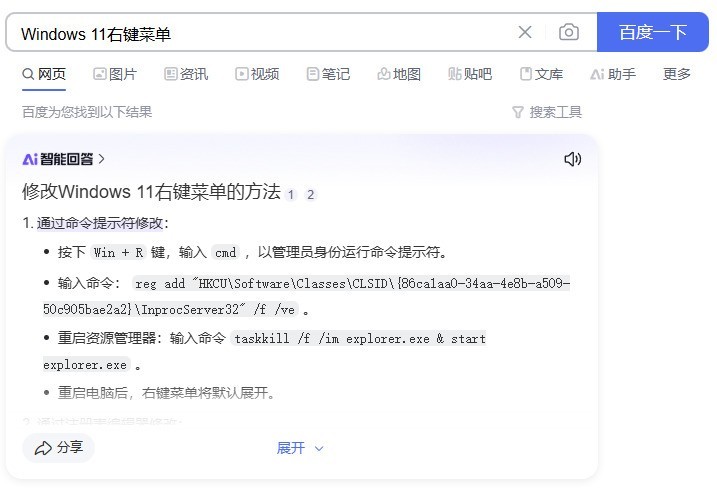Screen dimensions: 717x490
Task: Switch to the 图片 tab
Action: (115, 74)
